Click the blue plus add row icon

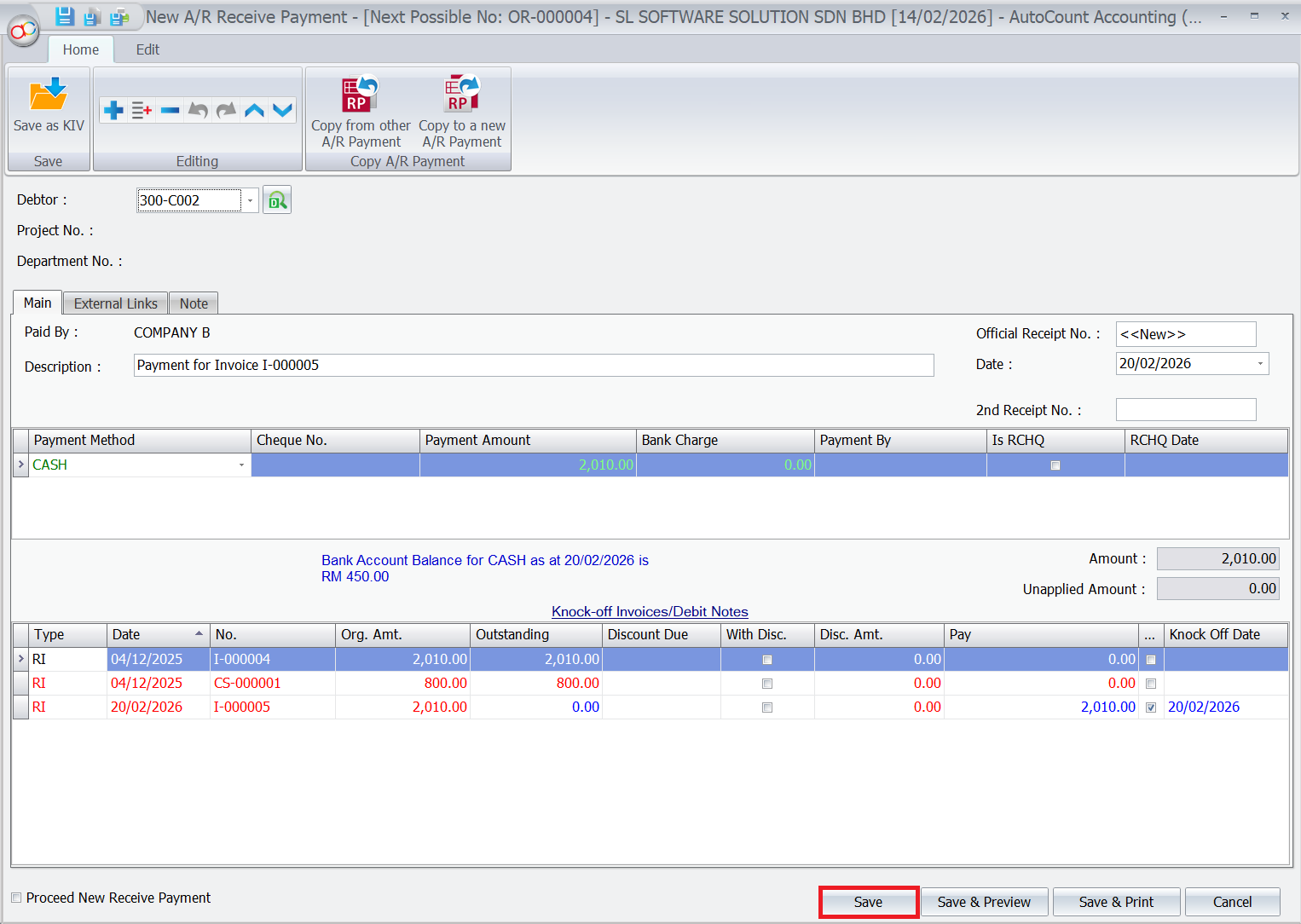click(113, 110)
